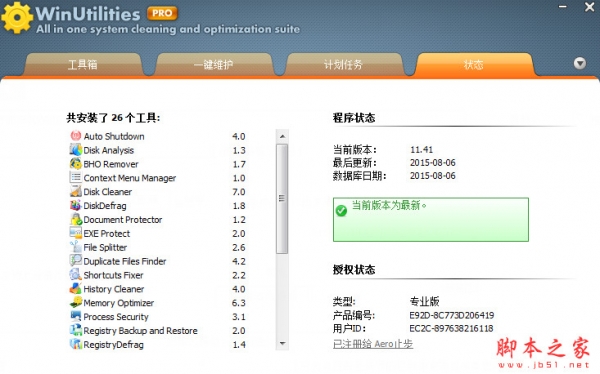This screenshot has height=374, width=600.
Task: Open the 计划任务 tab
Action: point(343,64)
